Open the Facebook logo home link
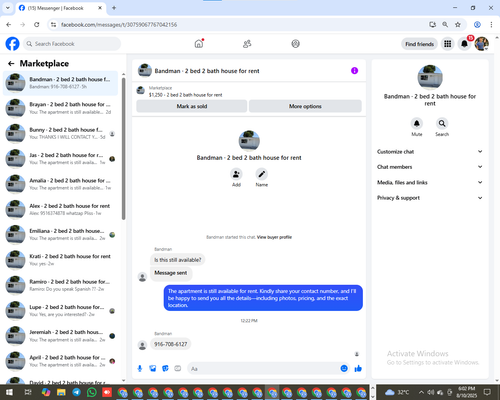This screenshot has height=400, width=500. point(13,44)
